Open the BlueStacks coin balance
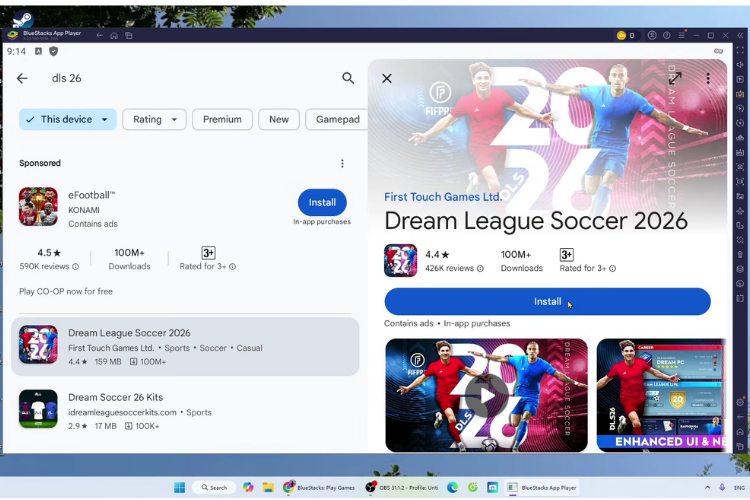 pos(626,35)
